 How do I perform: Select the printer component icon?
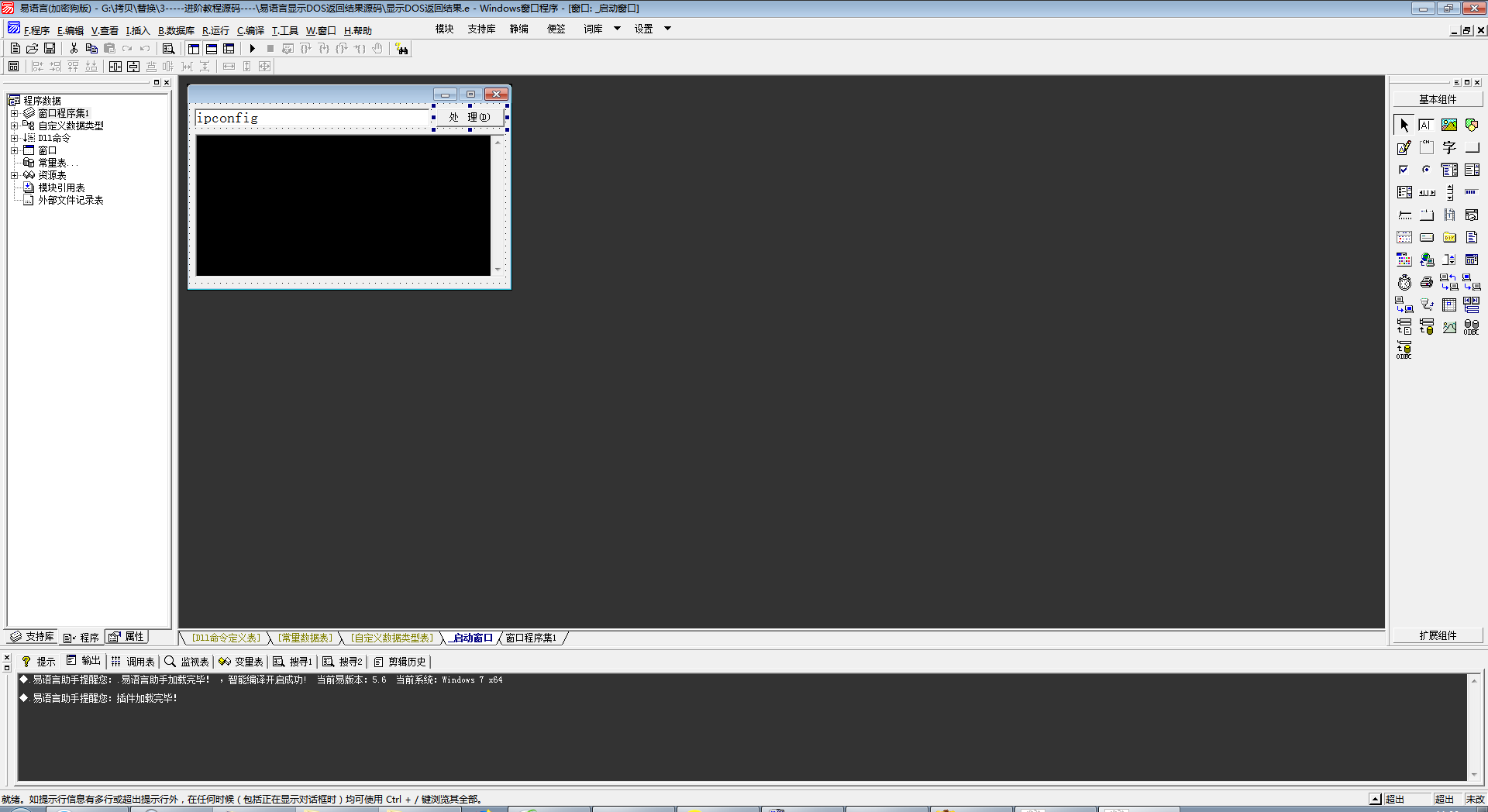pyautogui.click(x=1427, y=282)
